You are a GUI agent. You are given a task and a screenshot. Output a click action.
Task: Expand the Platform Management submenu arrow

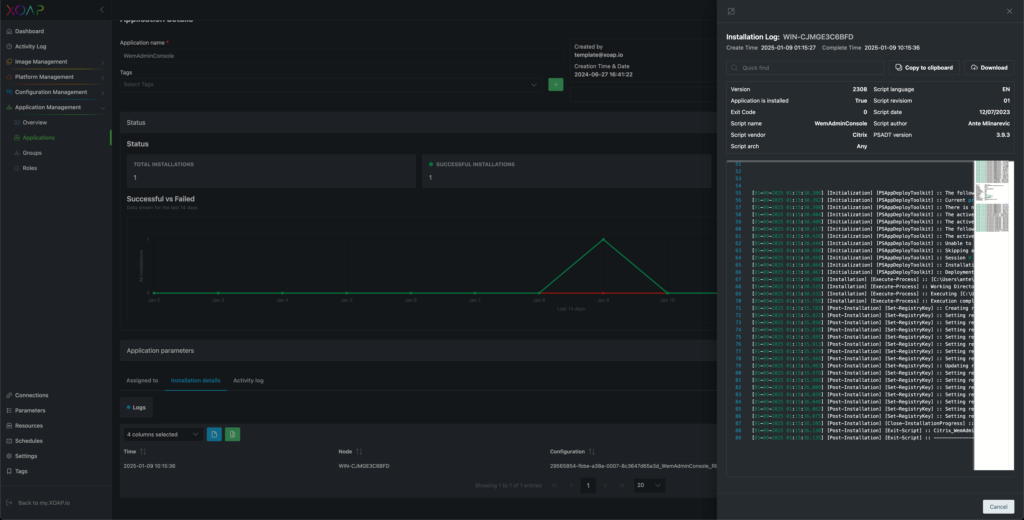(103, 77)
